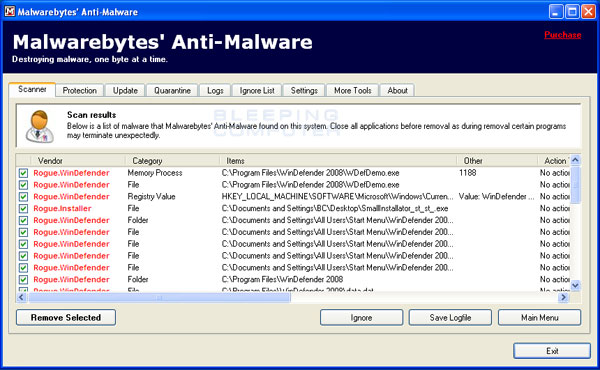Screen dimensions: 600x370
Task: Click the Ignore button
Action: [361, 318]
